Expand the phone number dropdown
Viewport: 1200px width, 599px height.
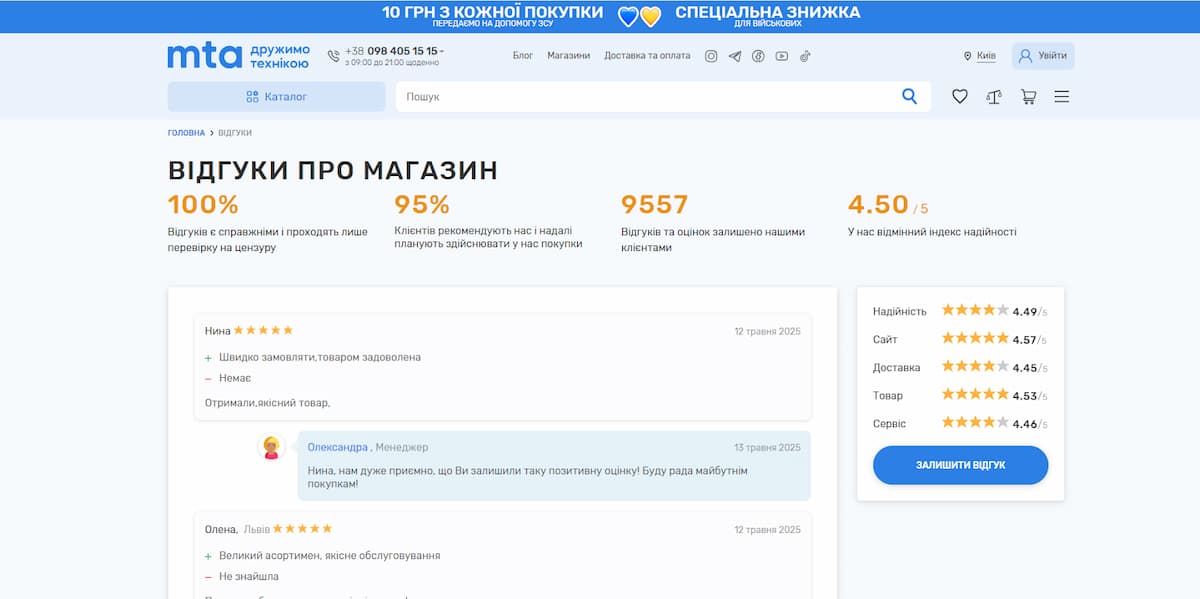tap(442, 51)
